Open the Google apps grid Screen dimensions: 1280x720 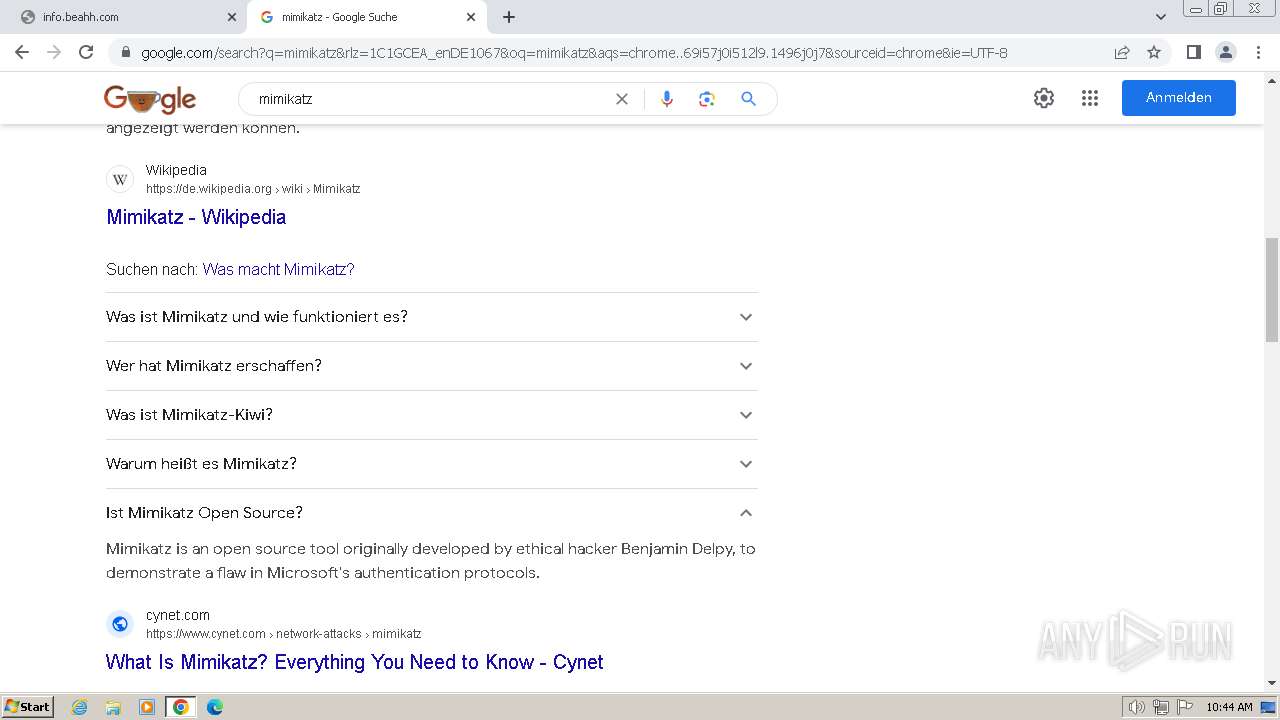coord(1090,98)
